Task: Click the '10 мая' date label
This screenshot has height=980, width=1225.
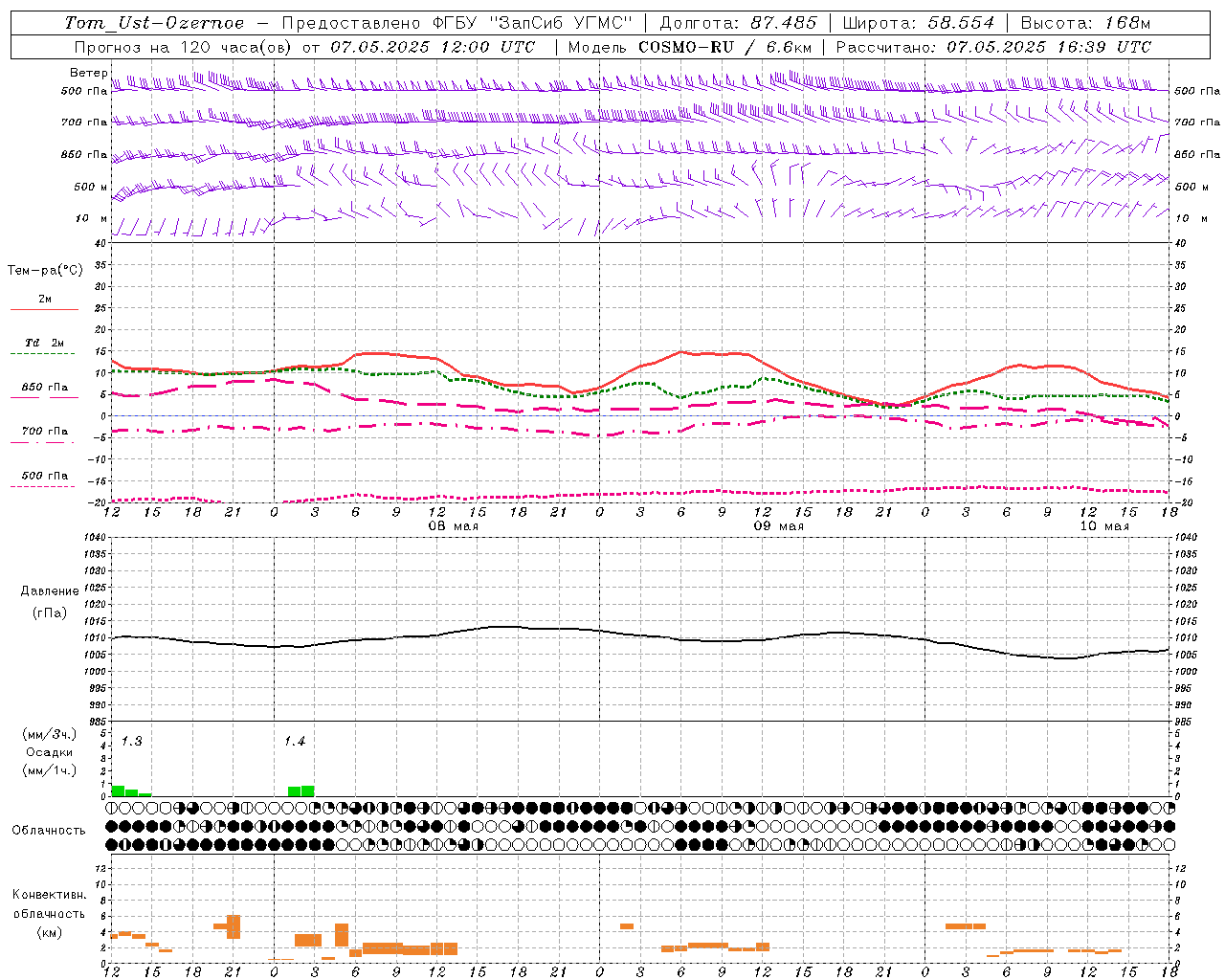Action: point(1104,526)
